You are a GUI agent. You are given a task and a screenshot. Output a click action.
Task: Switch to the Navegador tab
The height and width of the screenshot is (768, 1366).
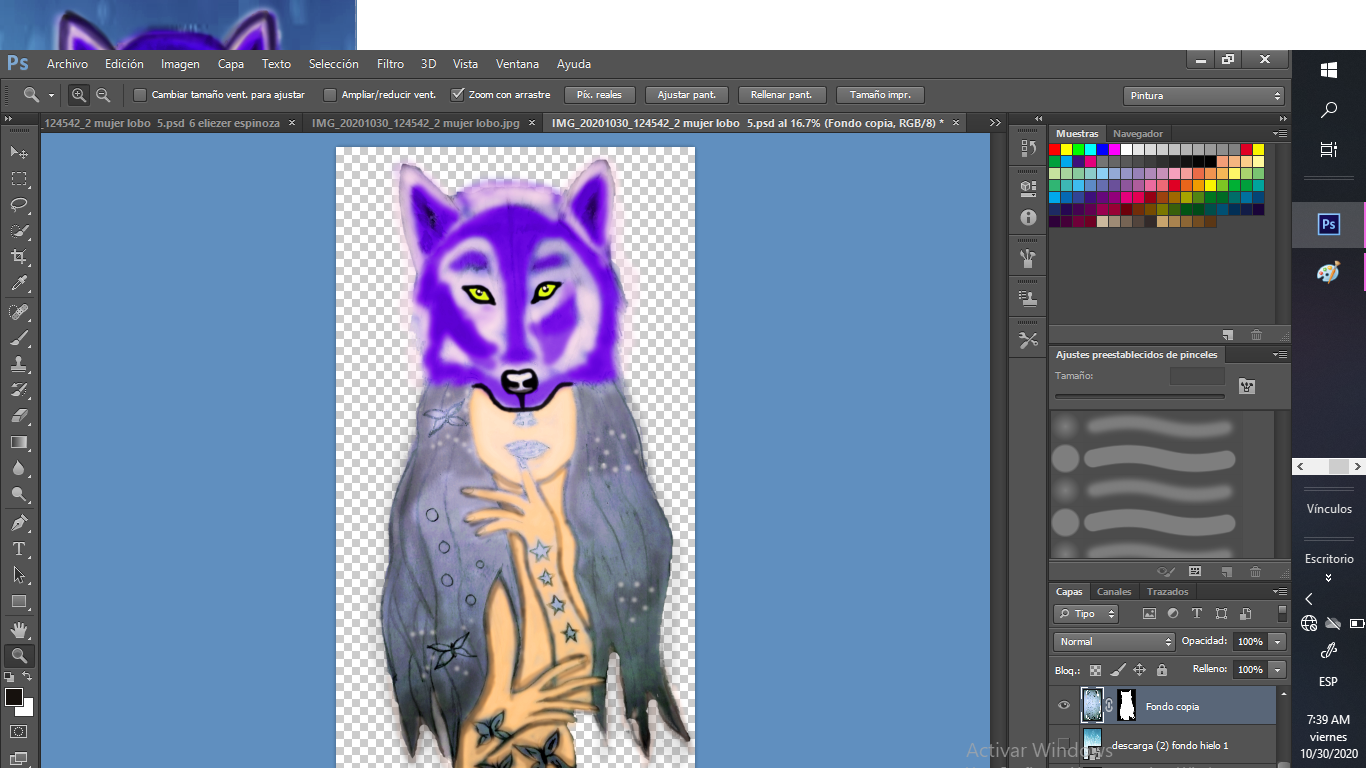click(1138, 133)
